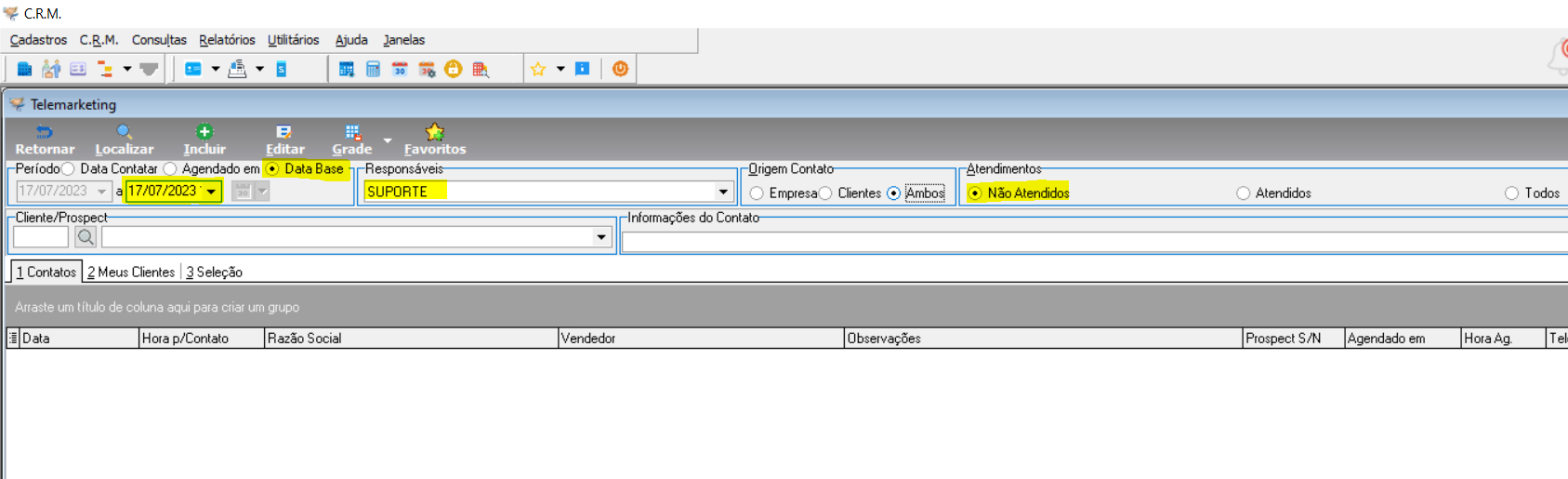Click the Cliente/Prospect code input field
The image size is (1568, 479).
coord(41,237)
